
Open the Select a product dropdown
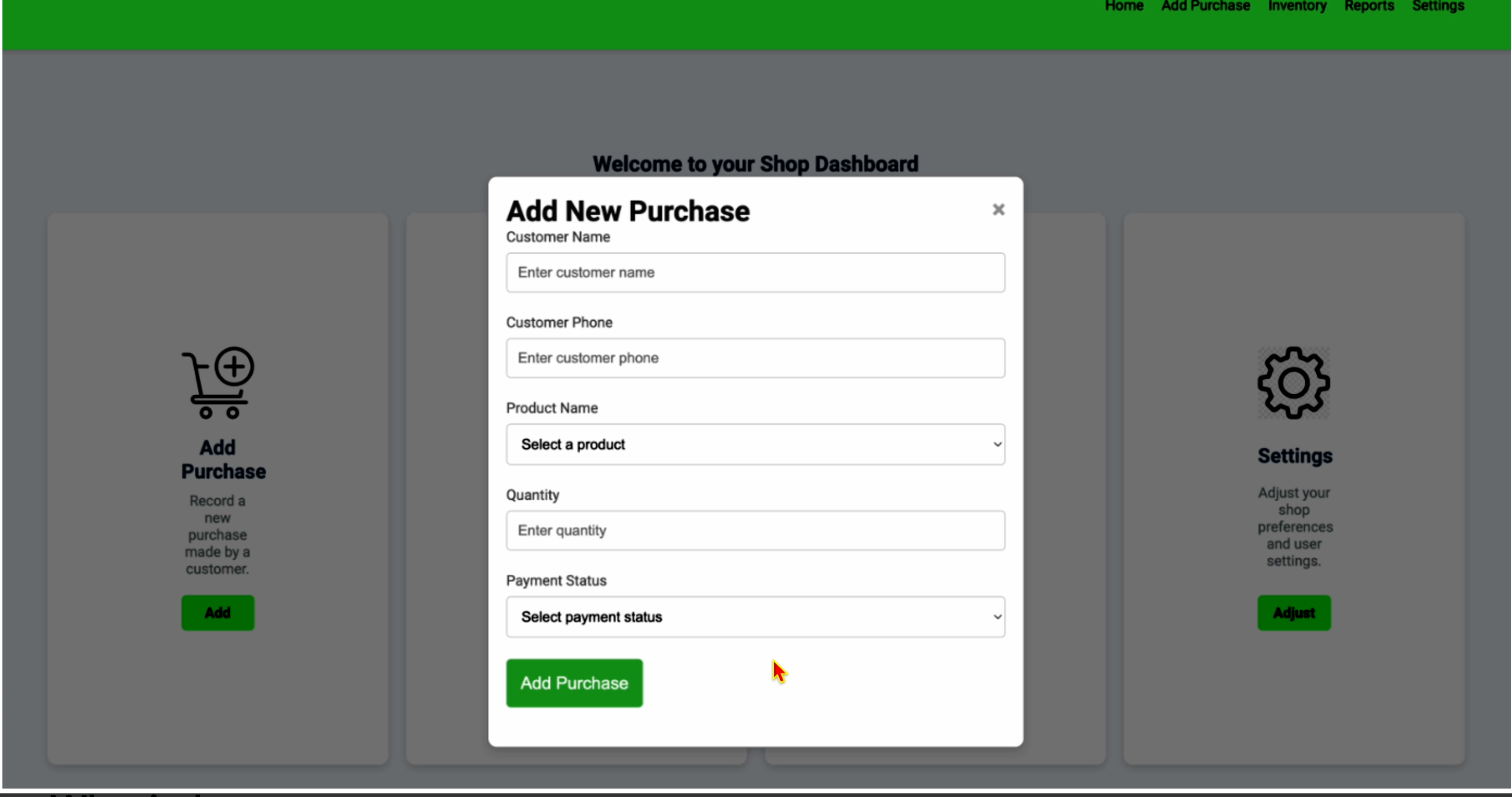coord(755,444)
